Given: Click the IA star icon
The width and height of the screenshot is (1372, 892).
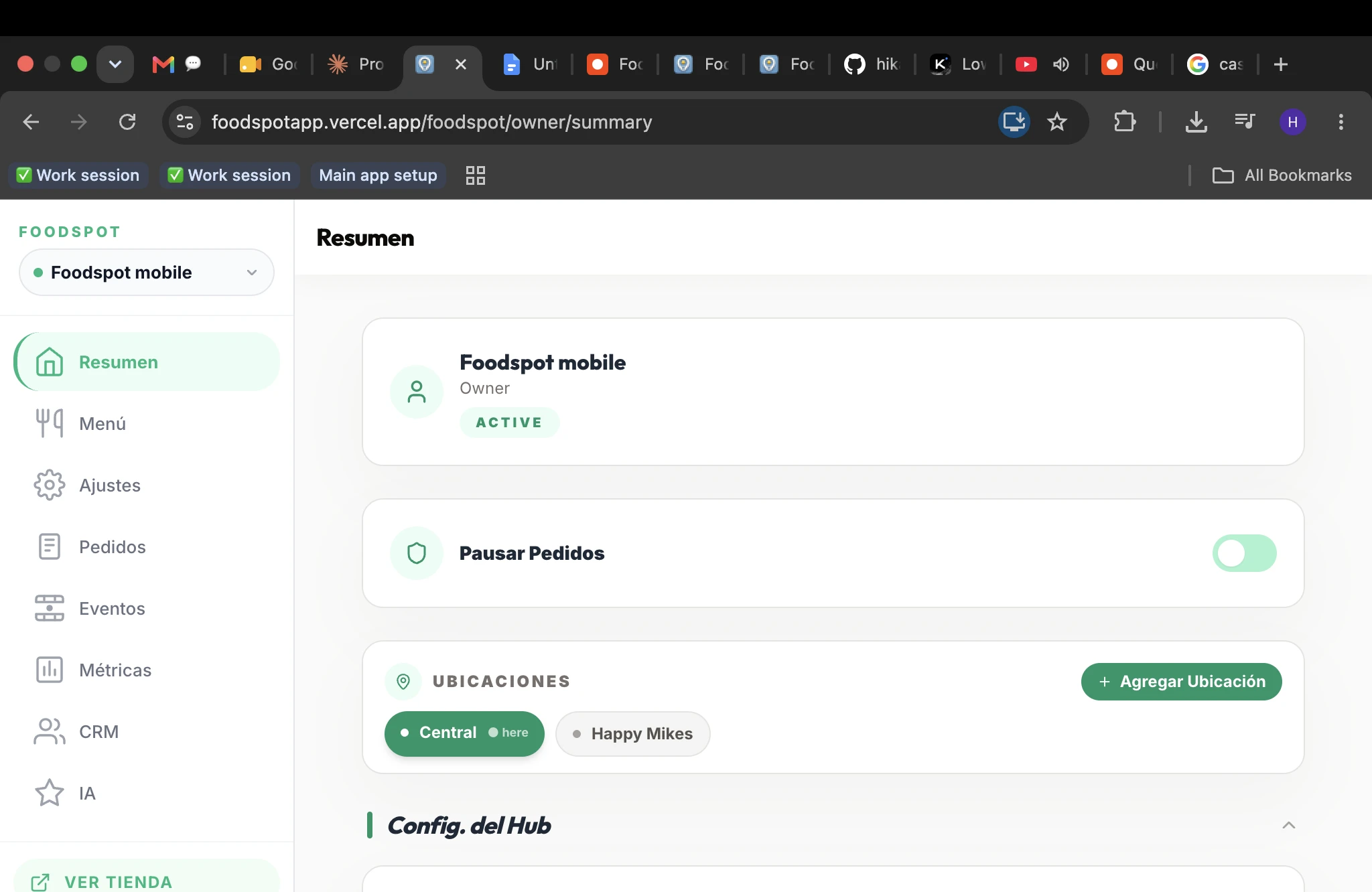Looking at the screenshot, I should click(x=50, y=793).
